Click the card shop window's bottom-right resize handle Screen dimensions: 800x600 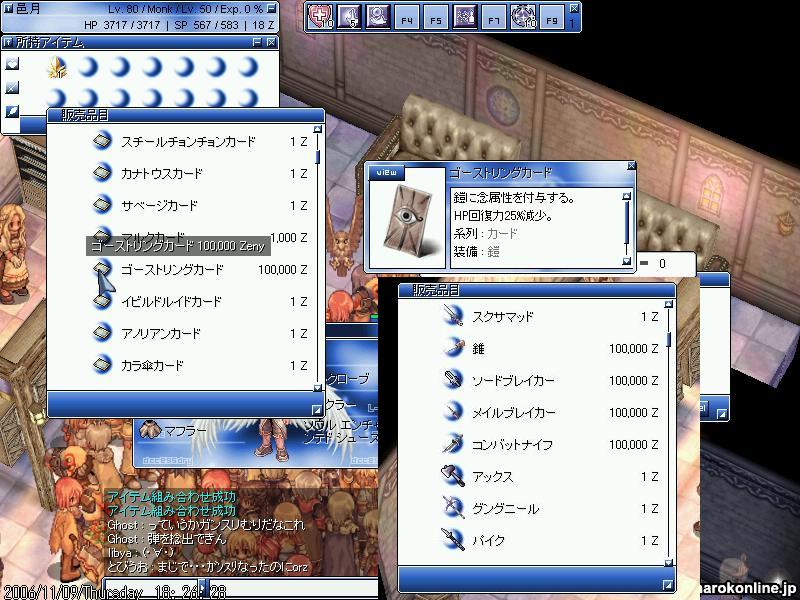point(316,410)
